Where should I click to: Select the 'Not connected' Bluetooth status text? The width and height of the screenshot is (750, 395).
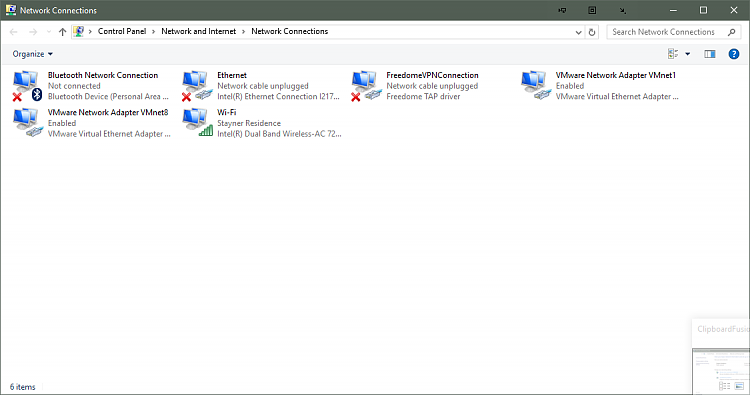pos(74,86)
